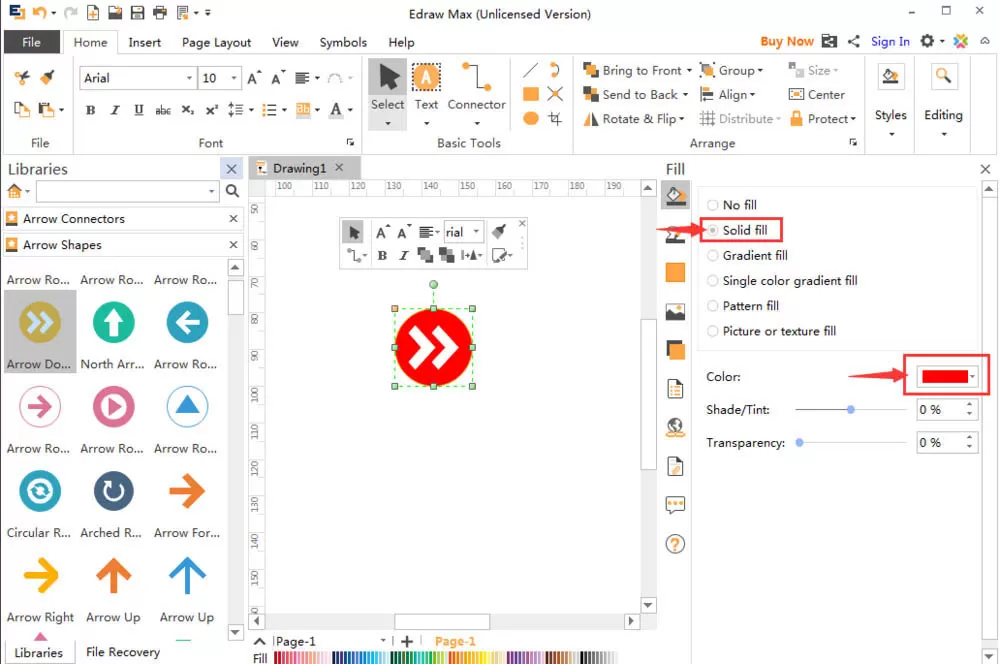
Task: Click the Center button in Arrange
Action: click(x=817, y=94)
